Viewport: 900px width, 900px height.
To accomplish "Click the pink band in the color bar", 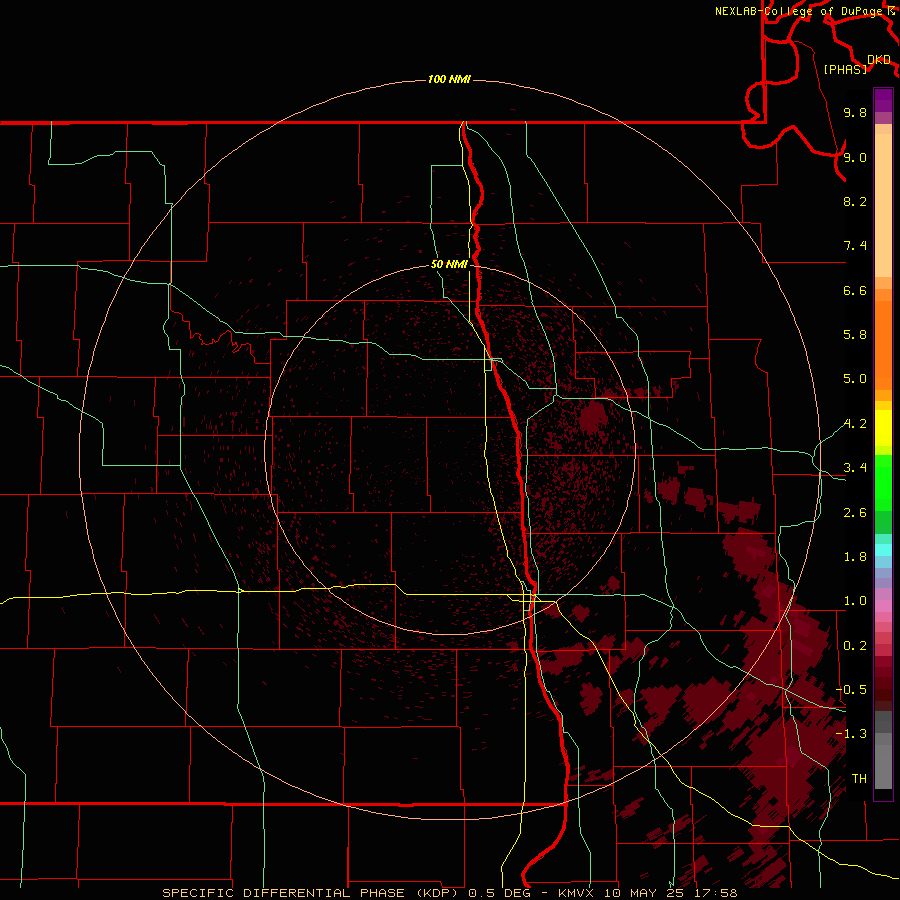I will click(883, 606).
